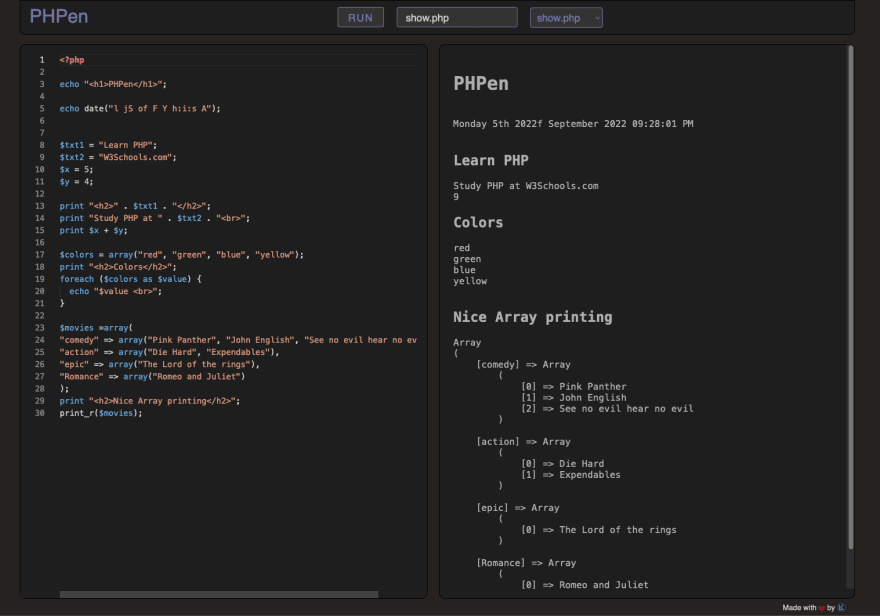This screenshot has height=616, width=880.
Task: Click "[1] => Expendables" output row
Action: pyautogui.click(x=571, y=475)
